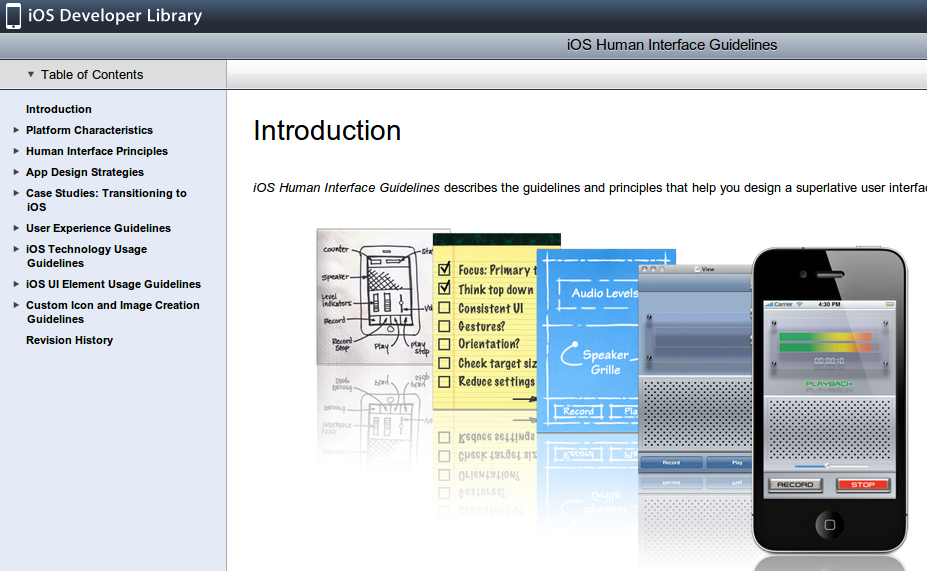Viewport: 927px width, 571px height.
Task: Select User Experience Guidelines in sidebar
Action: (x=98, y=228)
